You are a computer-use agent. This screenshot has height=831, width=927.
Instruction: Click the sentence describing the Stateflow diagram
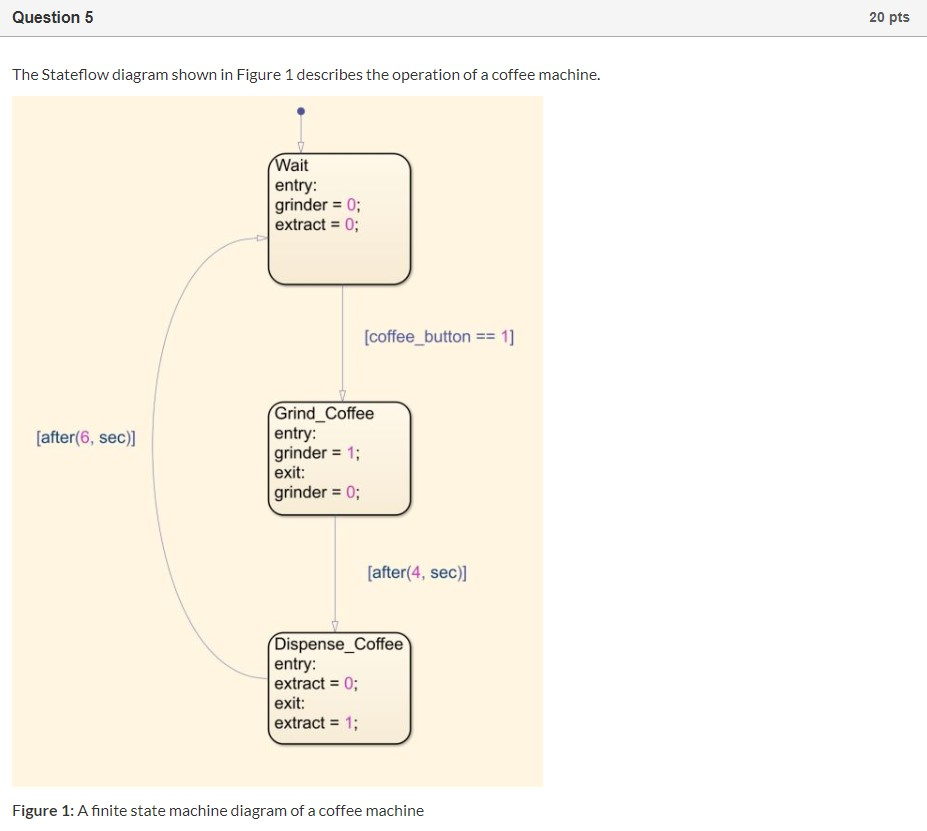pos(306,75)
